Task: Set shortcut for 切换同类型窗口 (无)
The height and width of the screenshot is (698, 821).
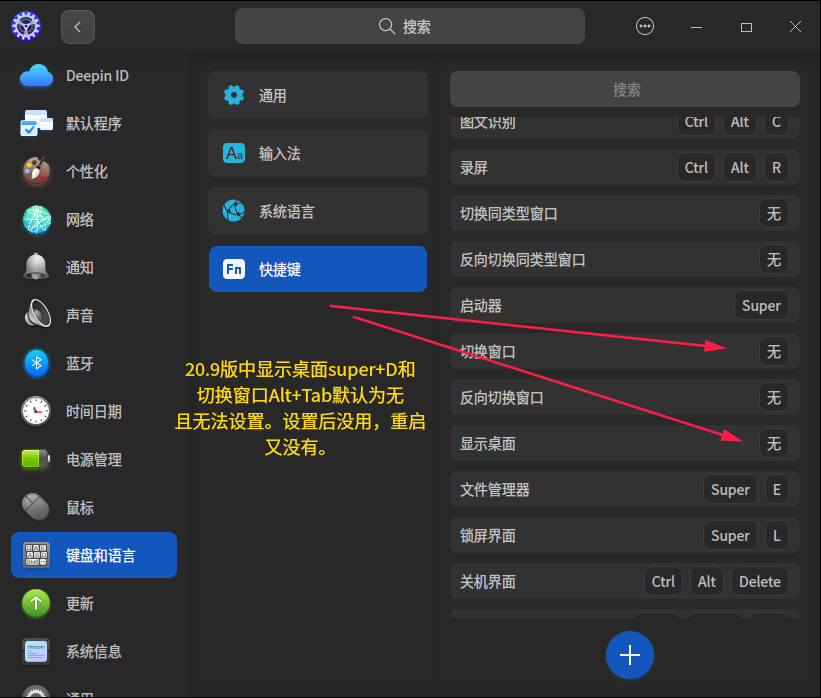Action: point(773,214)
